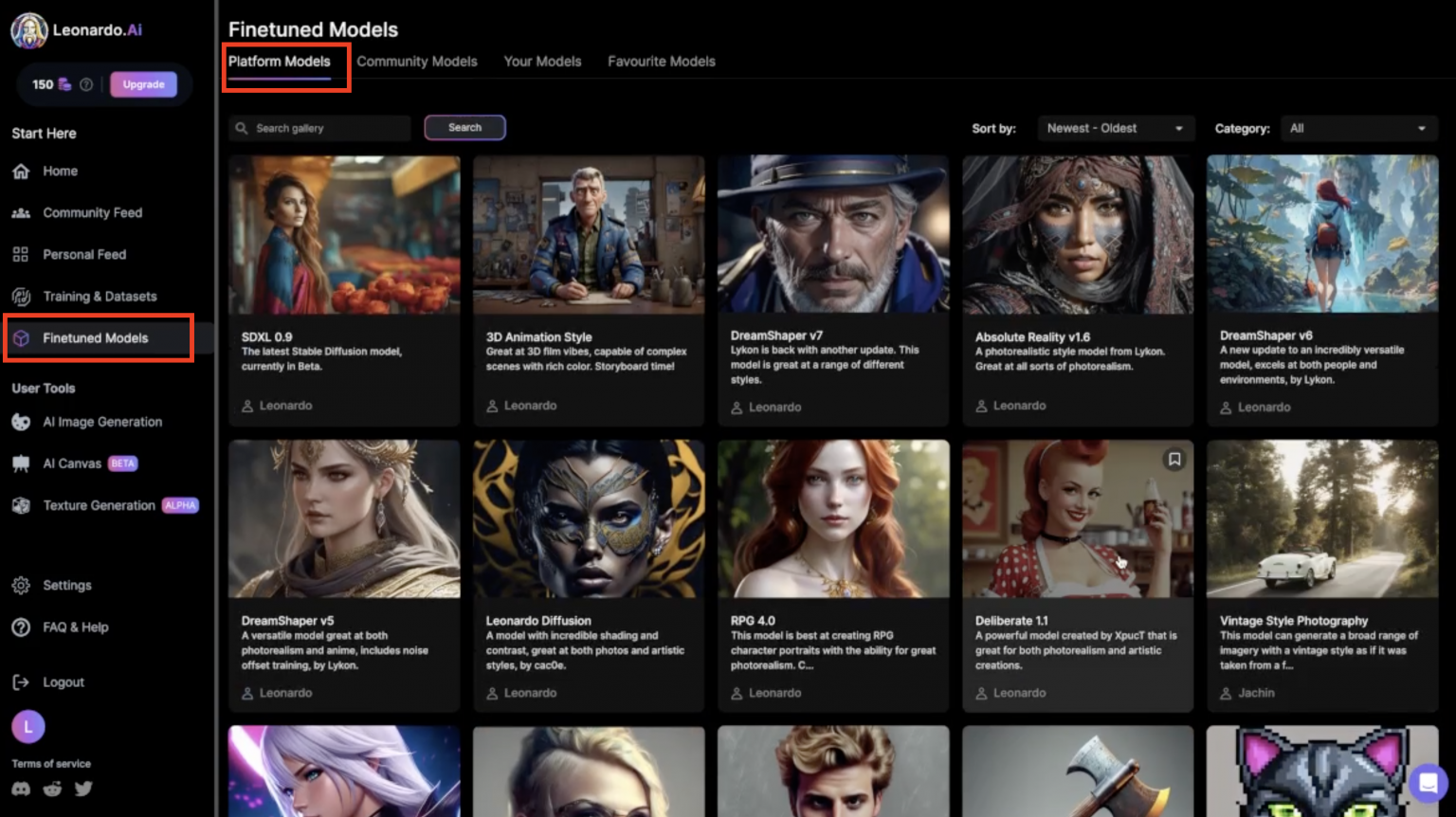Switch to Community Models tab
1456x817 pixels.
pyautogui.click(x=417, y=62)
